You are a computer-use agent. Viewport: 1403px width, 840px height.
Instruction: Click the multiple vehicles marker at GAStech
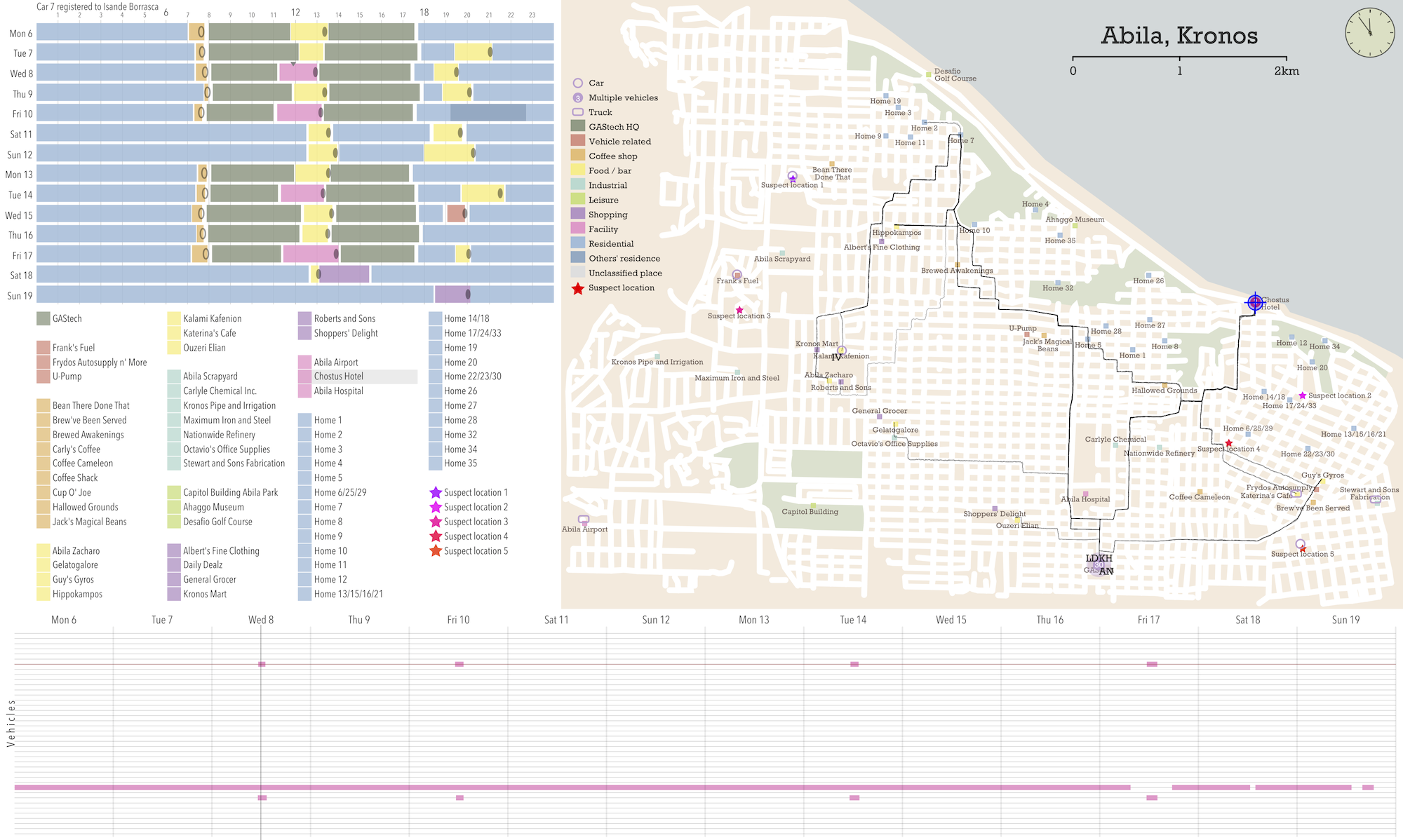click(1099, 564)
